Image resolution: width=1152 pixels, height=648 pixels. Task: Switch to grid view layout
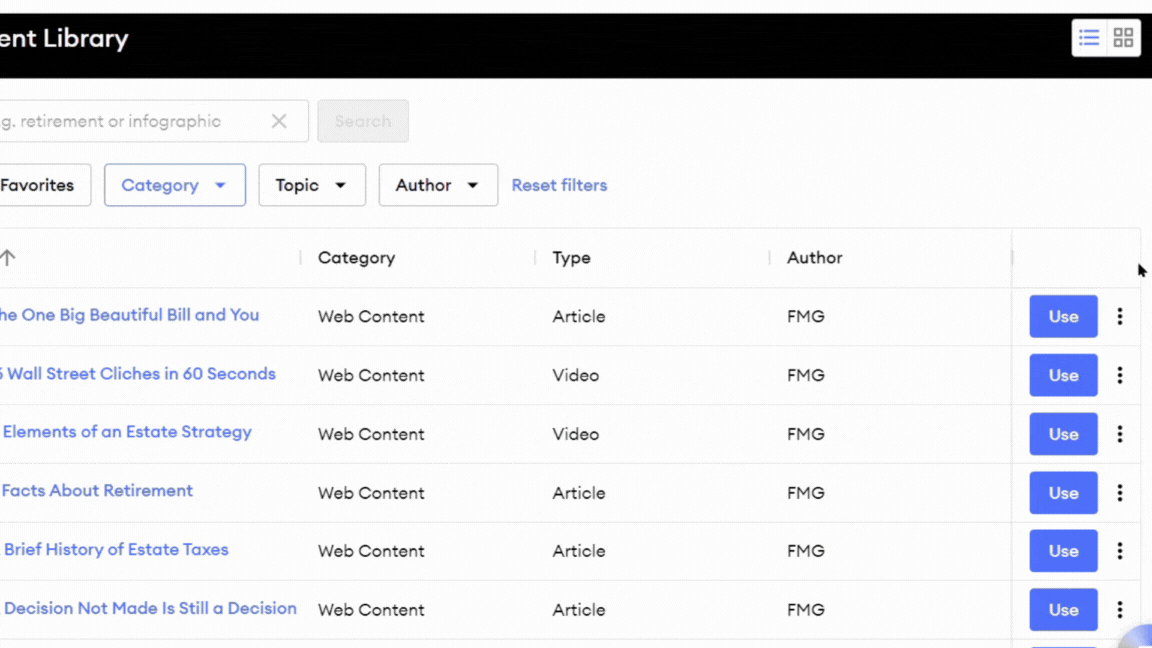1122,37
